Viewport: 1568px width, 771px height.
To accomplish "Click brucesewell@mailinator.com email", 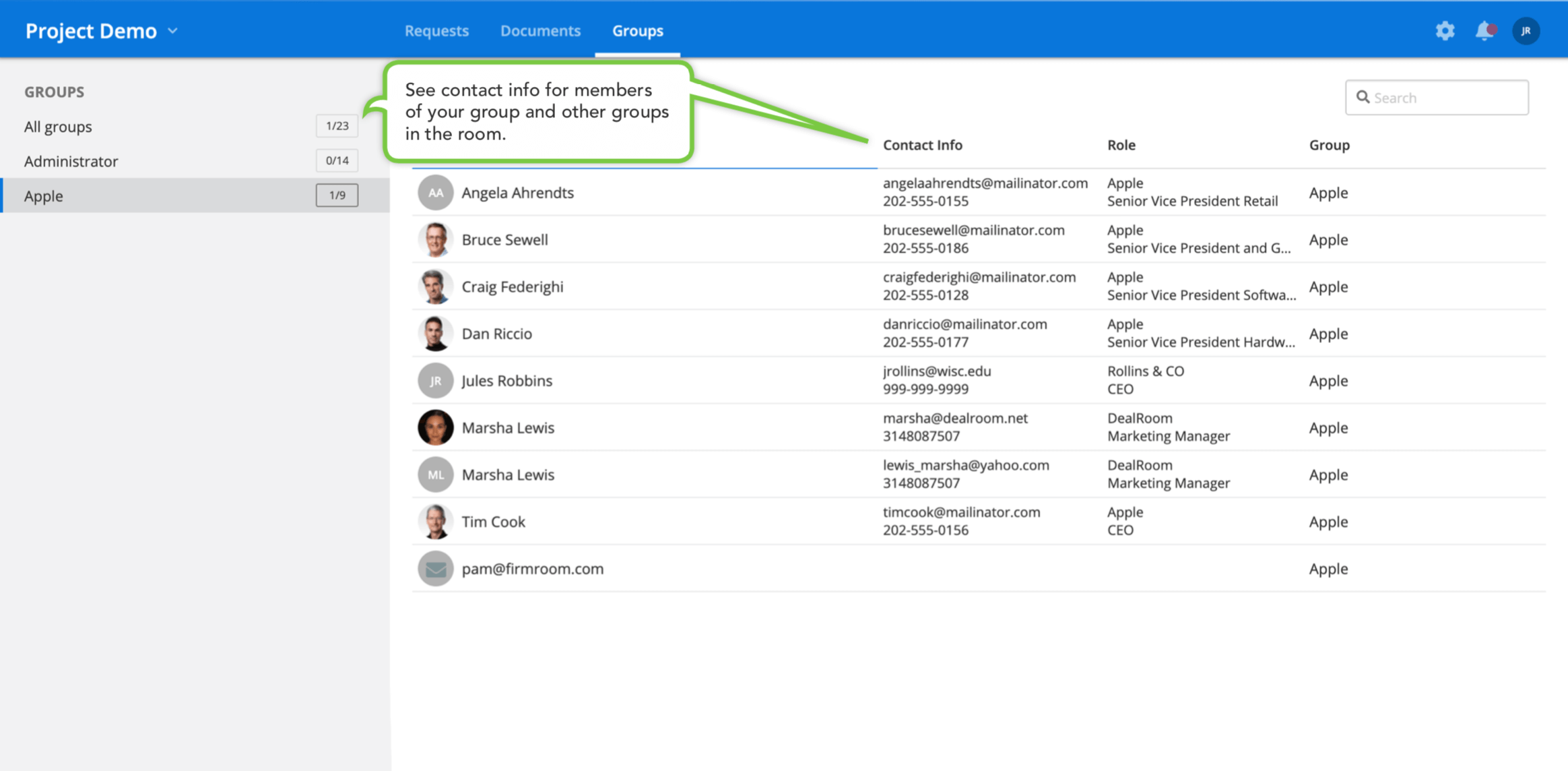I will click(x=973, y=230).
